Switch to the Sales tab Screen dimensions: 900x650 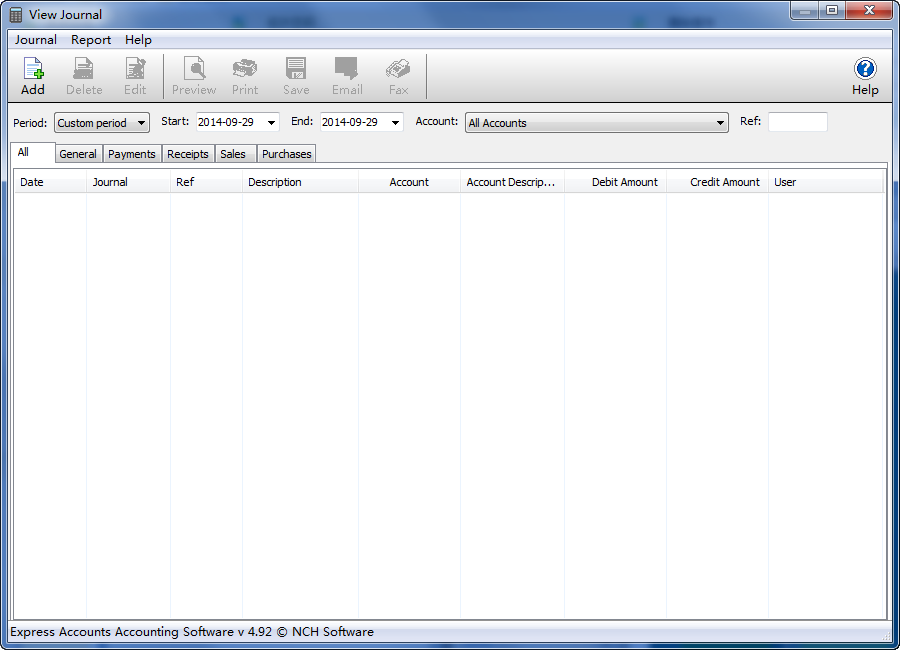coord(234,154)
